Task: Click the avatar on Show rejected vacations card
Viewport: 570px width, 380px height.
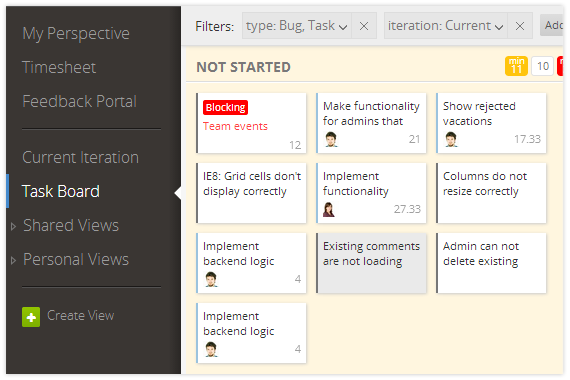Action: coord(451,139)
